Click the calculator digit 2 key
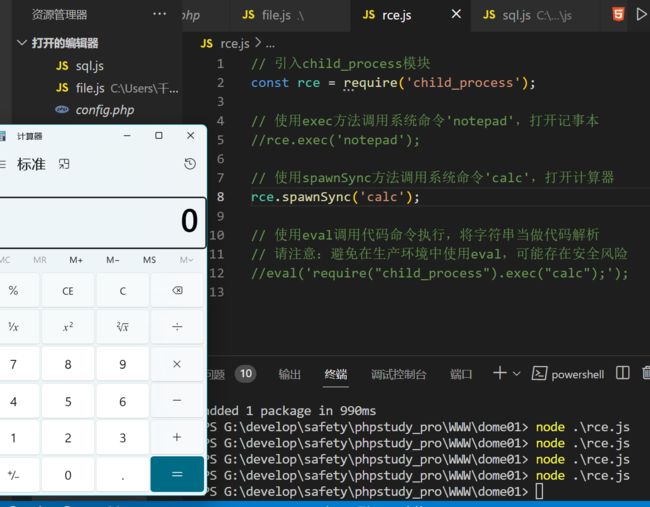Viewport: 650px width, 507px height. click(x=68, y=437)
